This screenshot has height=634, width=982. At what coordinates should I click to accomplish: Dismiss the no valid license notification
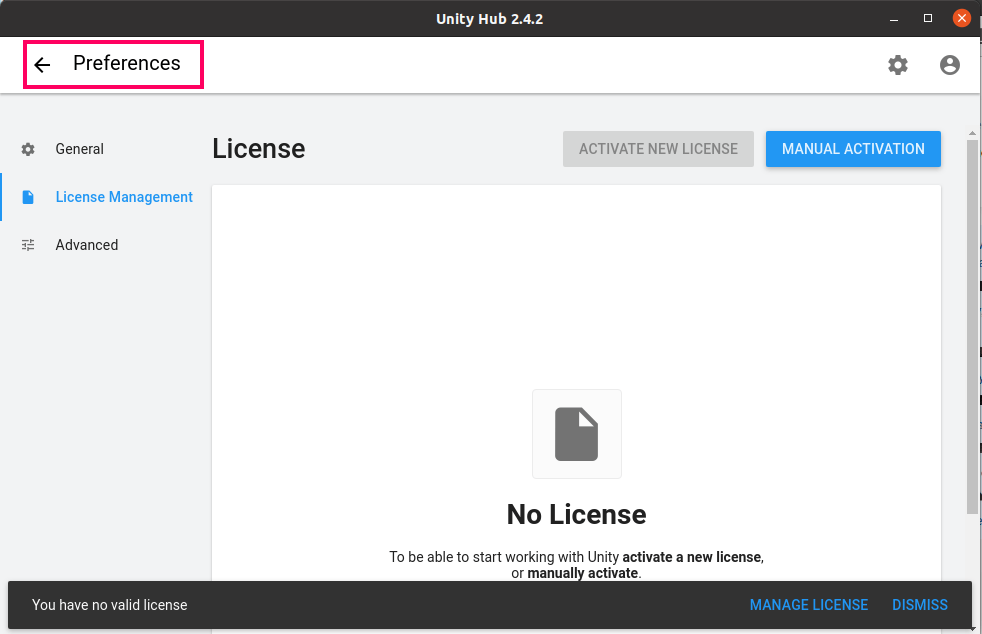click(x=920, y=605)
